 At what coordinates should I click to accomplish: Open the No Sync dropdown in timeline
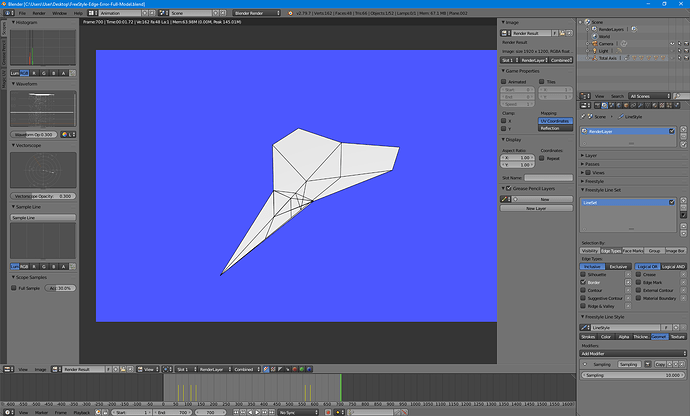pyautogui.click(x=298, y=412)
